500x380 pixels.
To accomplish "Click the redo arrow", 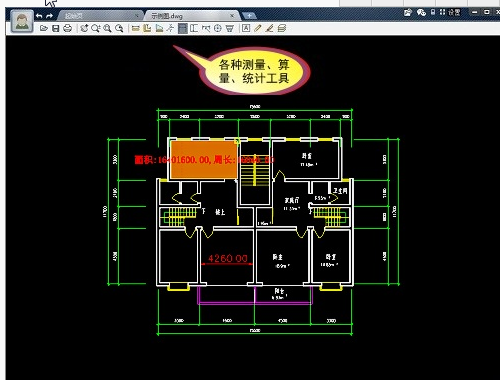I will (50, 16).
